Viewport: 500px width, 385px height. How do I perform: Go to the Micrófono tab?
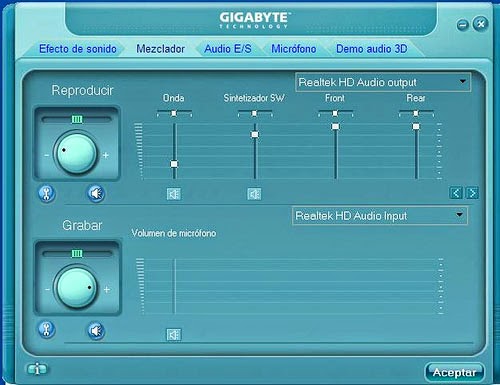click(x=294, y=49)
